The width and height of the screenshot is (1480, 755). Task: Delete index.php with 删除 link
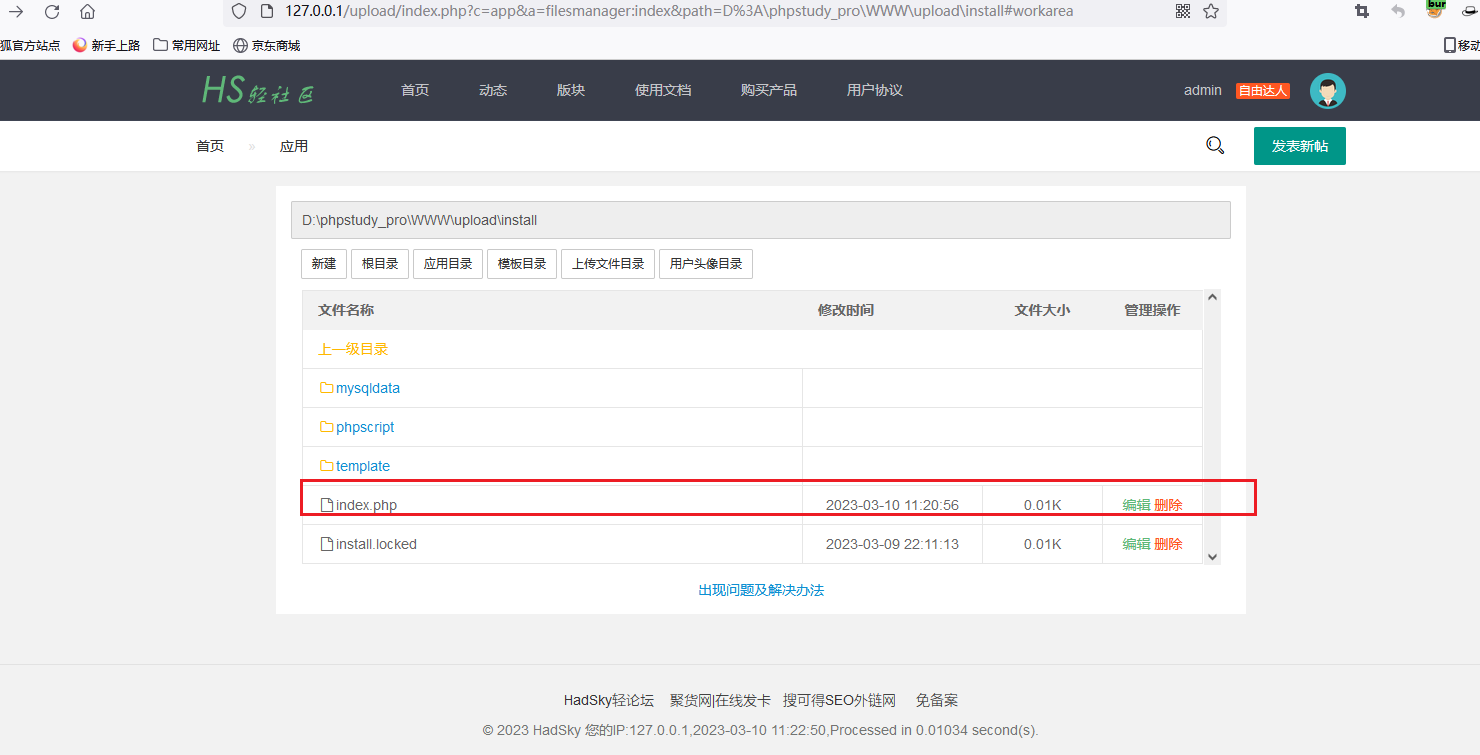(1168, 505)
